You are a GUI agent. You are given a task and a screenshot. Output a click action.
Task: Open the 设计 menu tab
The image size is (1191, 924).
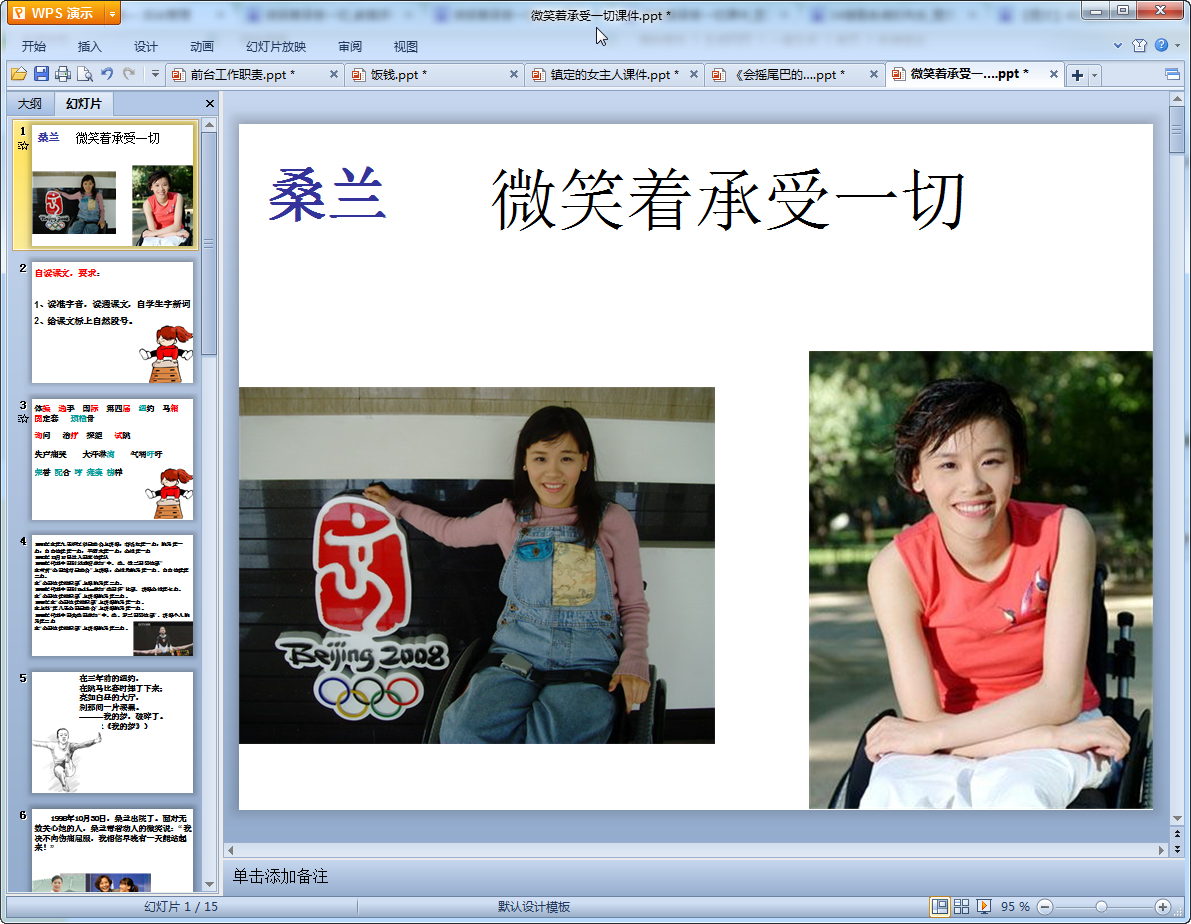[x=146, y=46]
